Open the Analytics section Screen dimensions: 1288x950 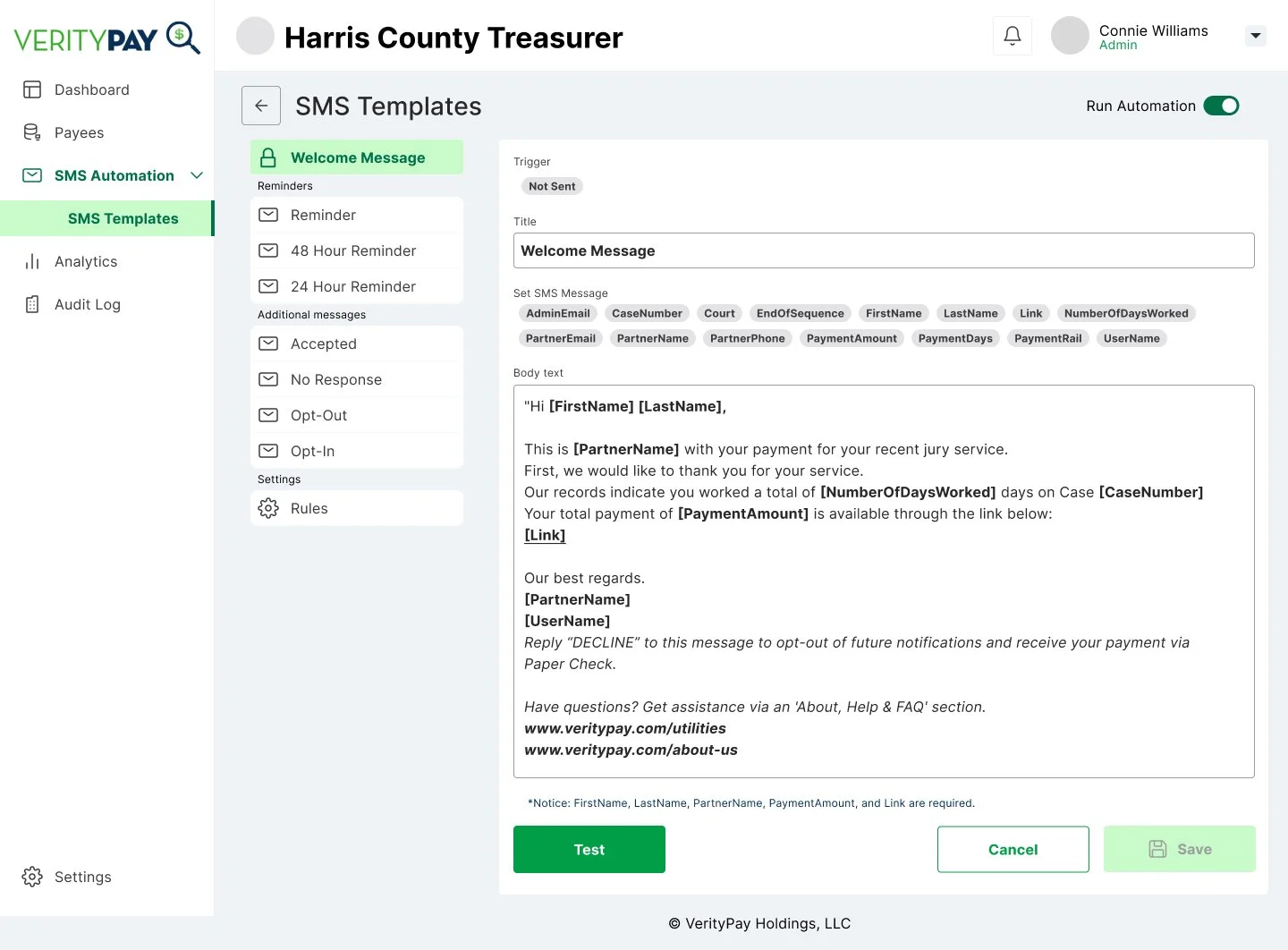coord(86,261)
